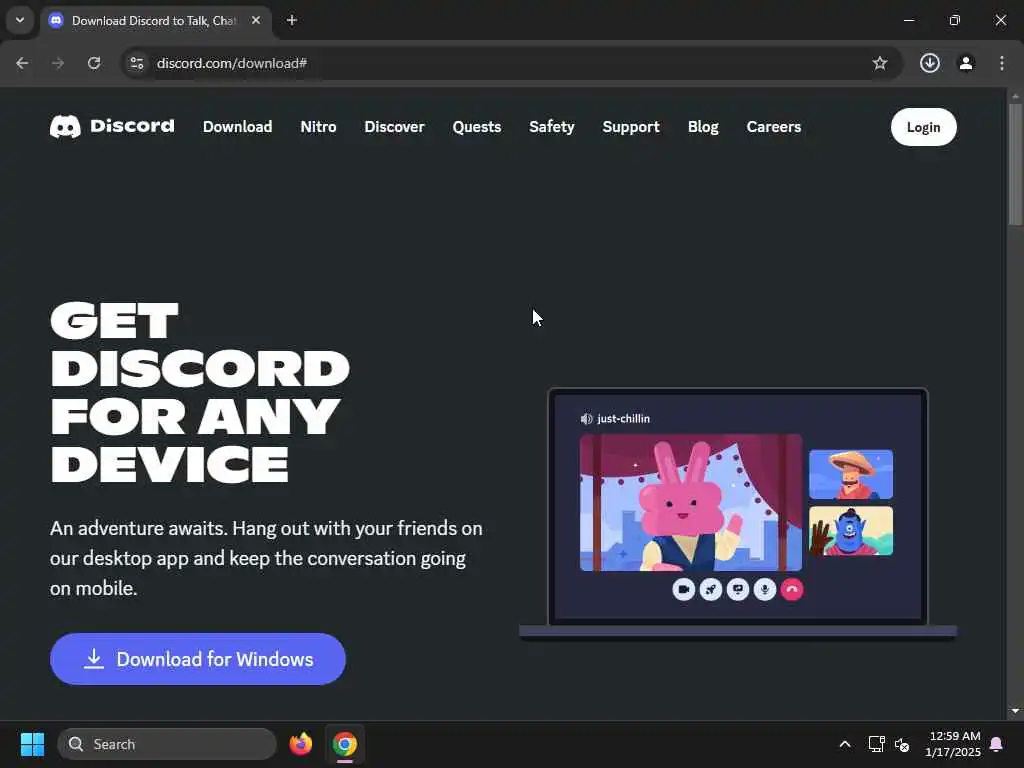
Task: Click the mushroom-hat character video tile
Action: coord(851,474)
